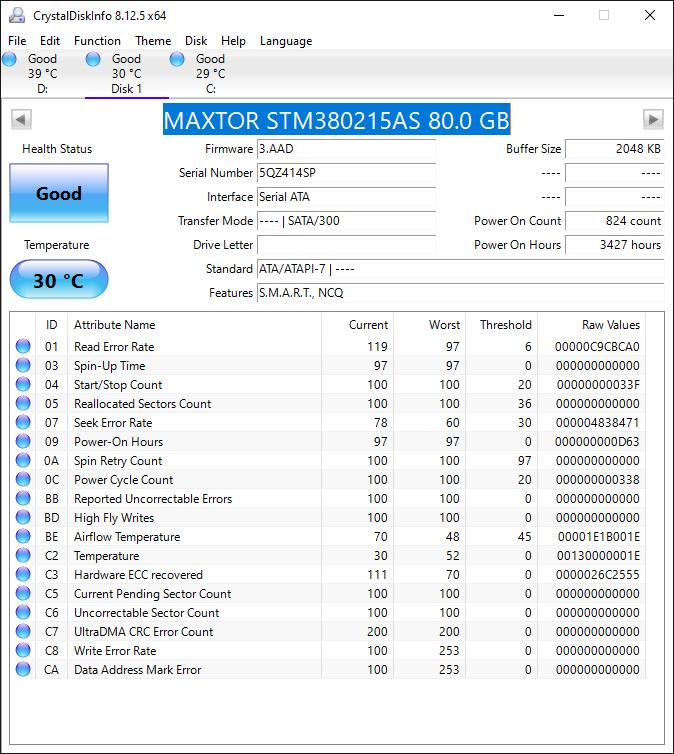Click status orb for High Fly Writes
This screenshot has height=754, width=674.
point(23,517)
